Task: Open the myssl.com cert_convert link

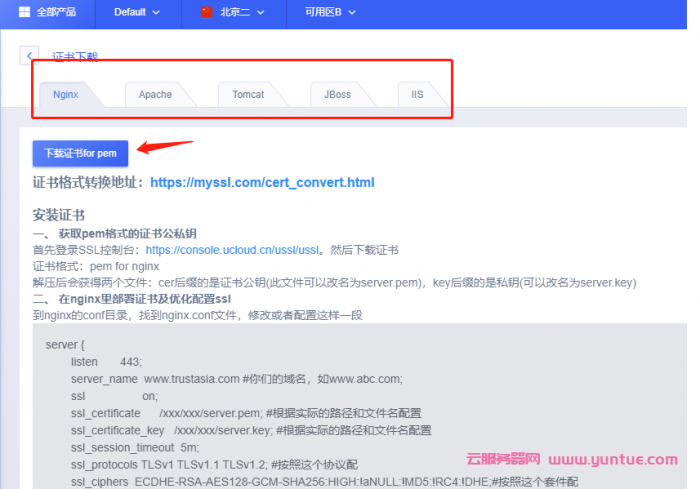Action: [x=261, y=183]
